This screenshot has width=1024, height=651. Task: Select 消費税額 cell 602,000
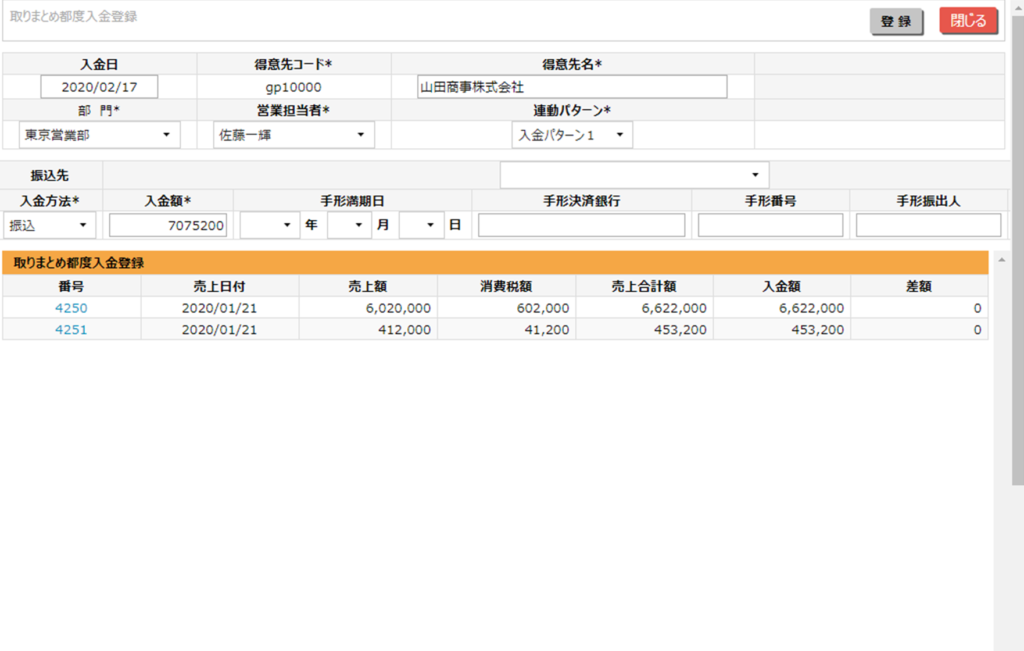[506, 308]
